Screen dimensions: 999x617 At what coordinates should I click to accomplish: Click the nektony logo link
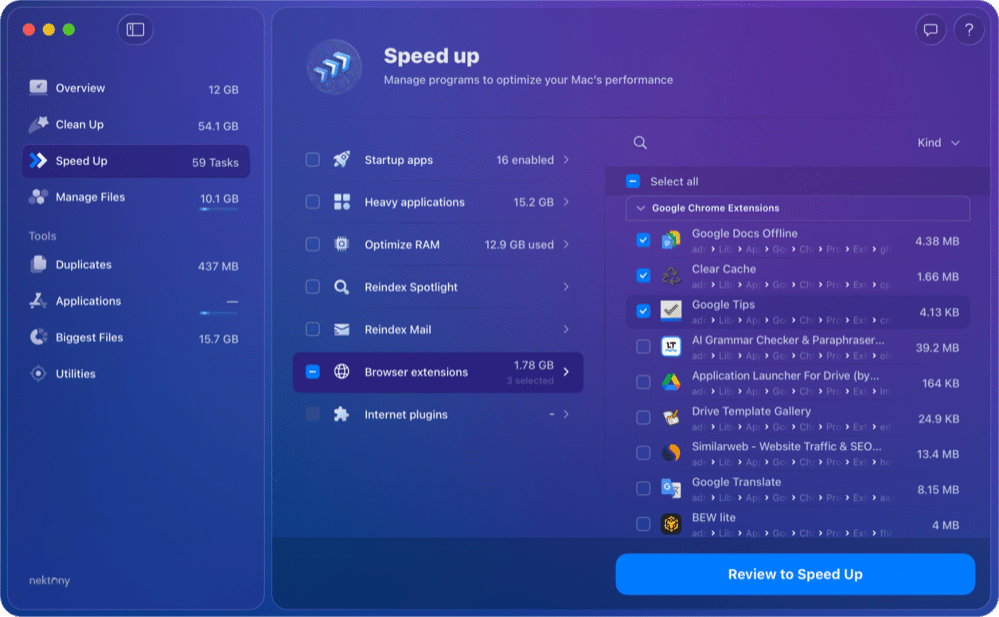[x=50, y=581]
